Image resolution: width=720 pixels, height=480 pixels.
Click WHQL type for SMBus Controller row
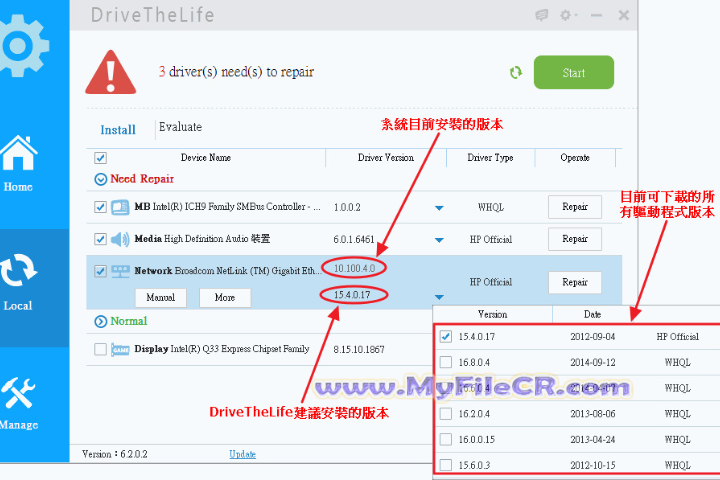(491, 208)
